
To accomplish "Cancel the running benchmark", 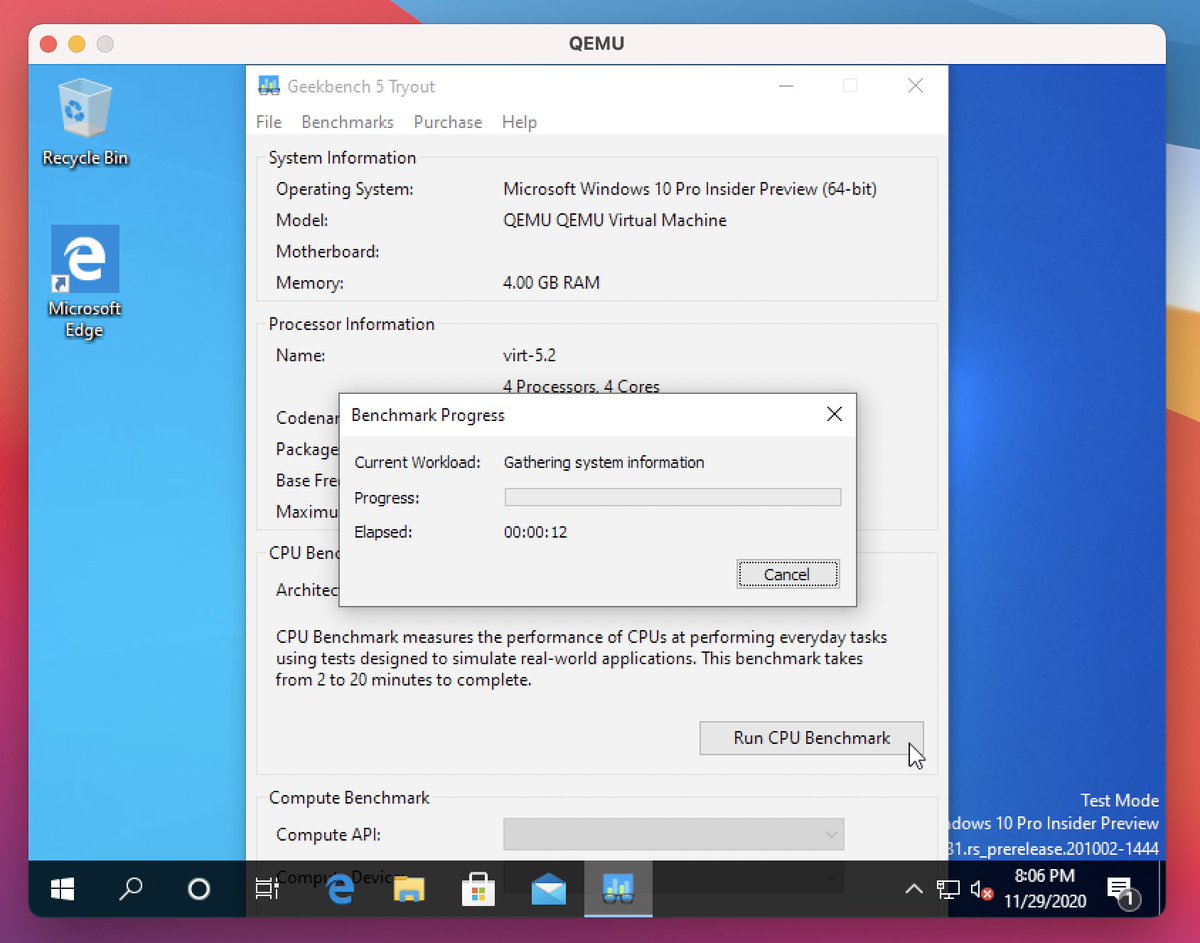I will coord(787,574).
